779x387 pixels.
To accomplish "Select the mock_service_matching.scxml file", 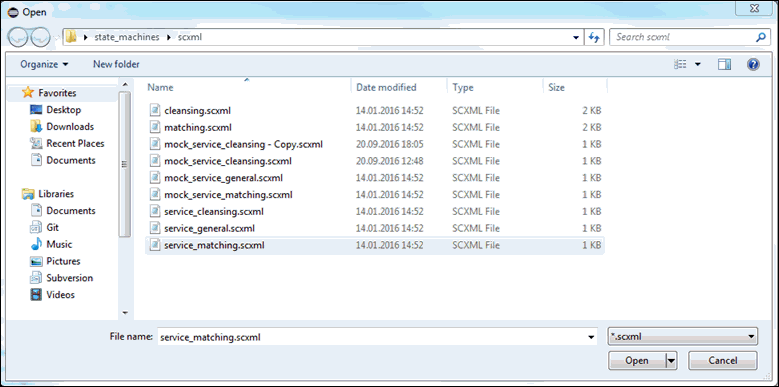I will [x=228, y=195].
